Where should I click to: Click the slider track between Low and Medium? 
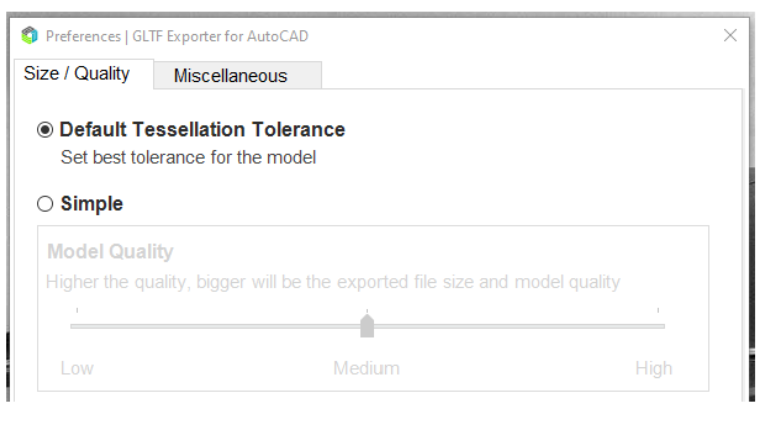(220, 326)
